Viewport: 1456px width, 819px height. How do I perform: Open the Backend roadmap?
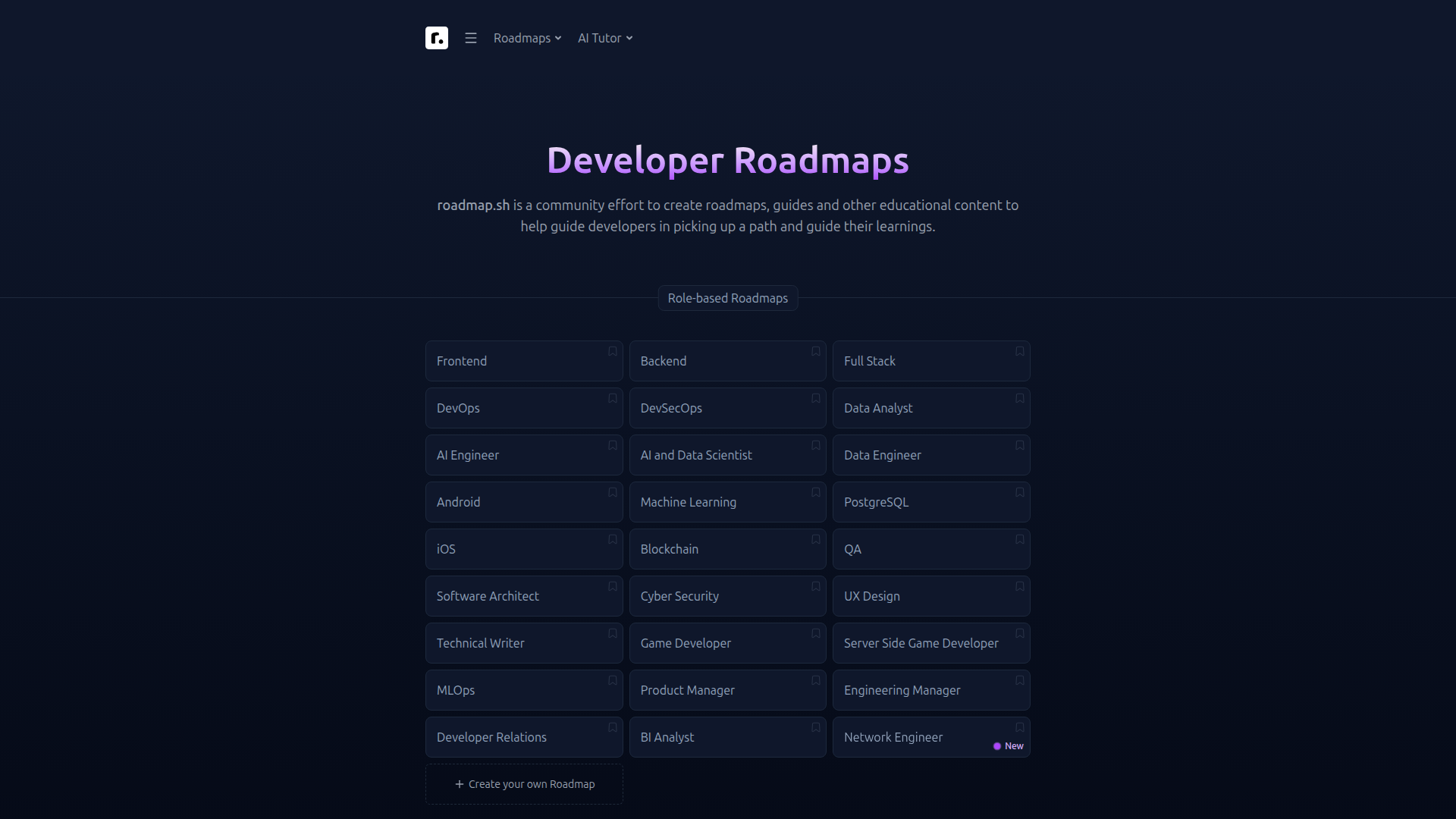tap(728, 361)
